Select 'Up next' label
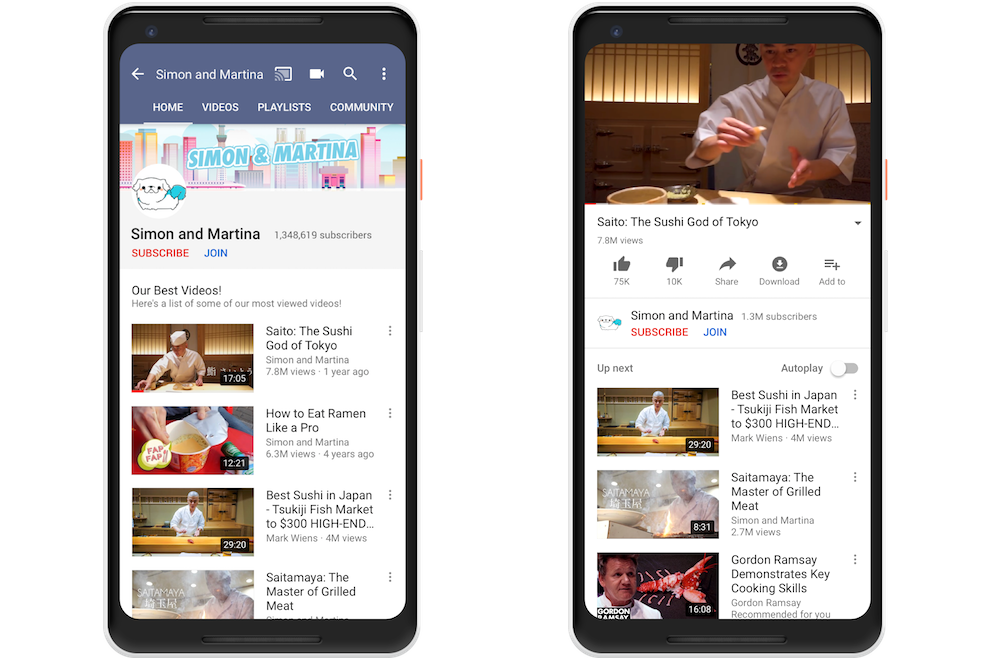 coord(615,368)
